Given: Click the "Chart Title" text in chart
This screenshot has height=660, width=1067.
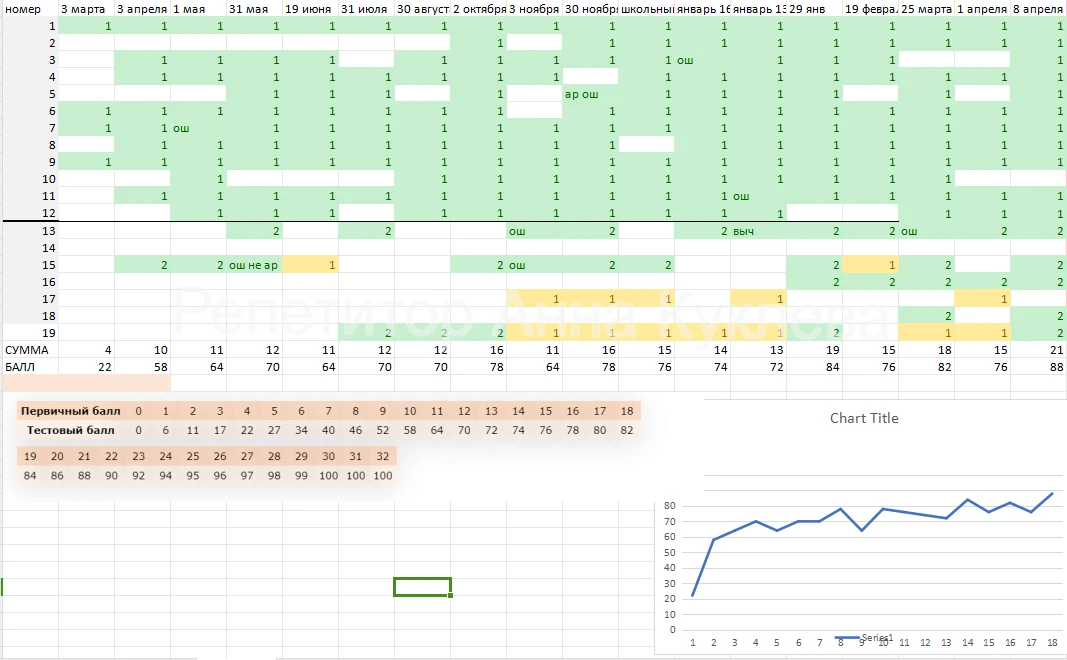Looking at the screenshot, I should pyautogui.click(x=864, y=418).
